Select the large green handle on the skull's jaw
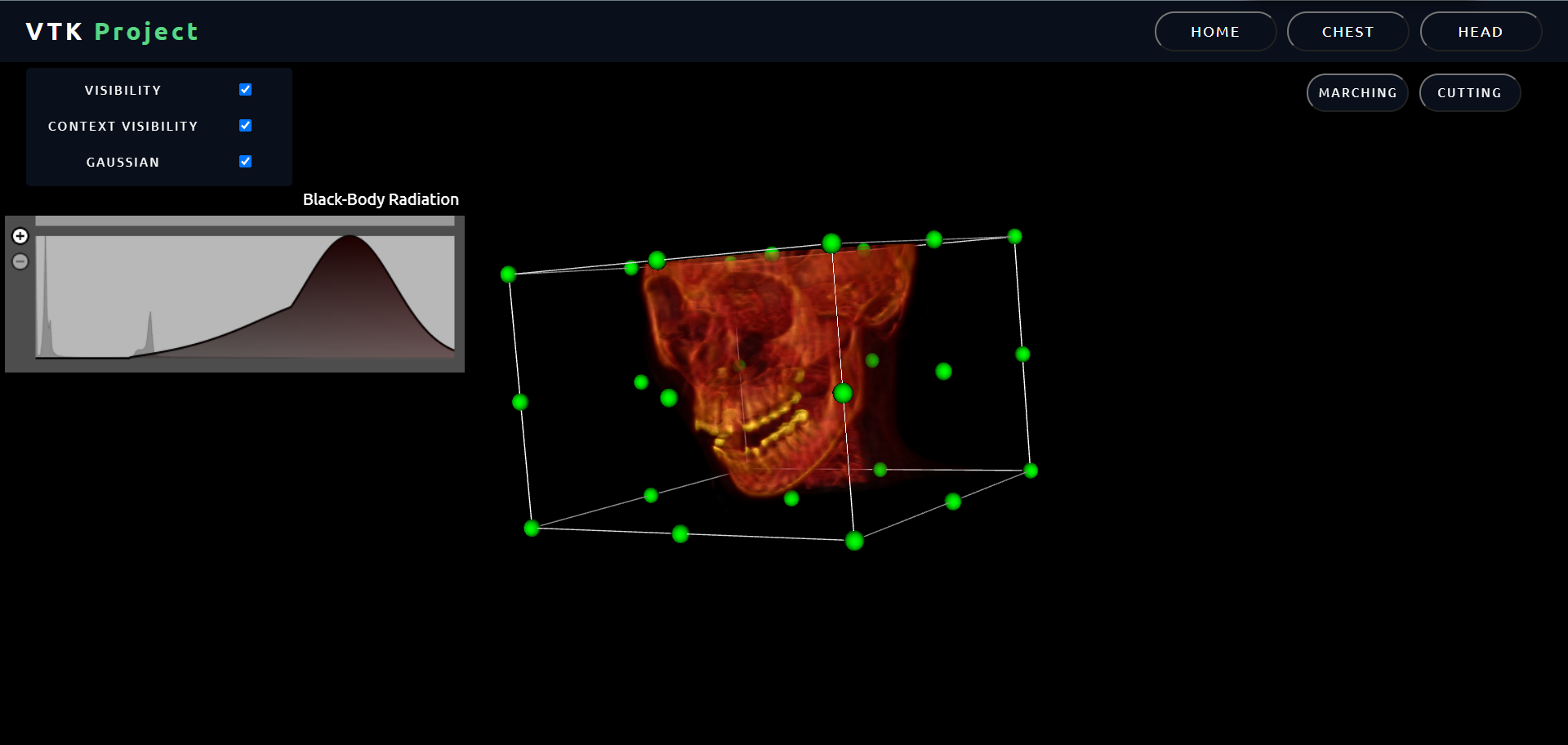 pos(843,393)
